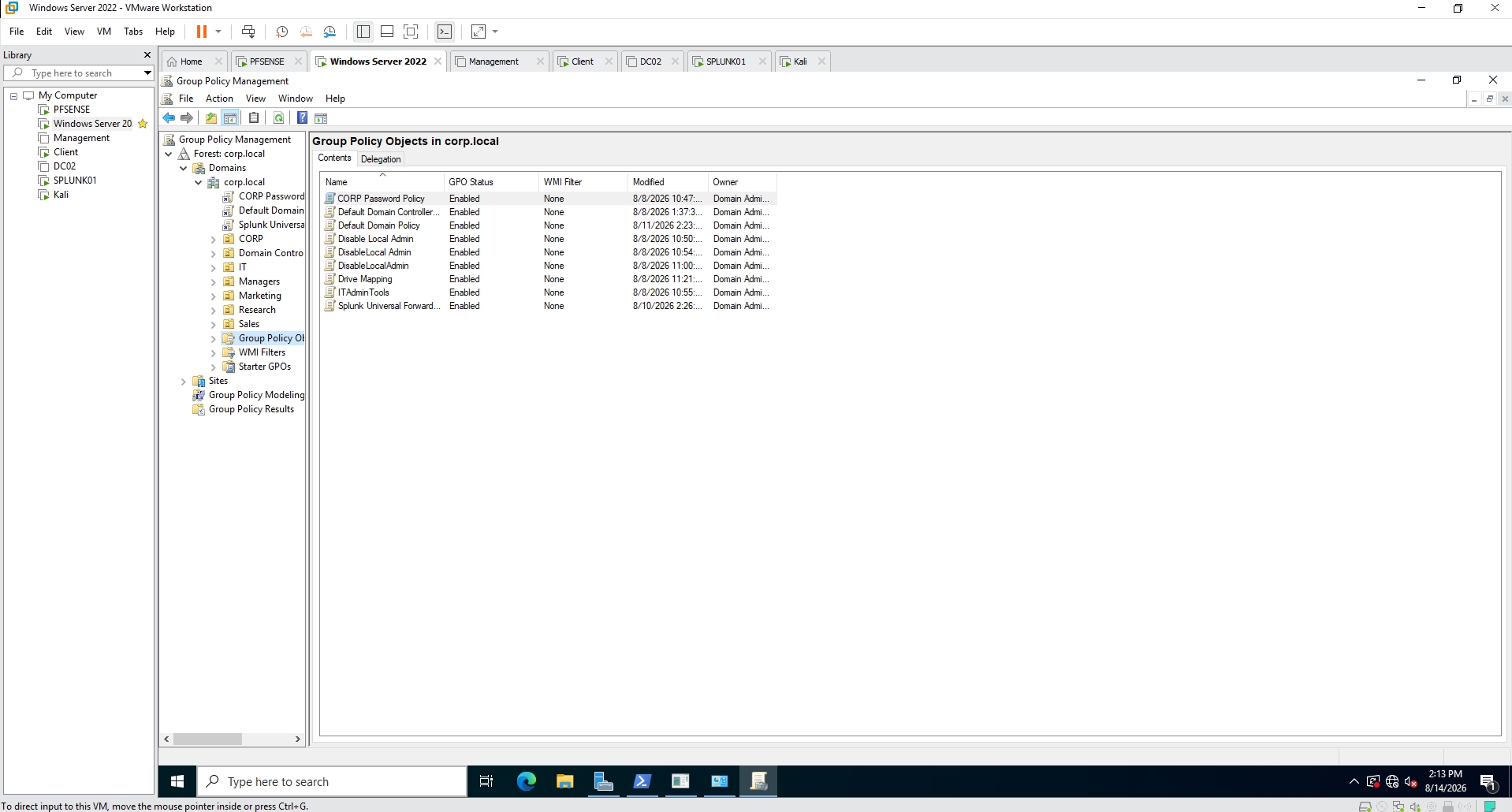Open the snapshot manager wrench-clock icon

click(x=330, y=32)
